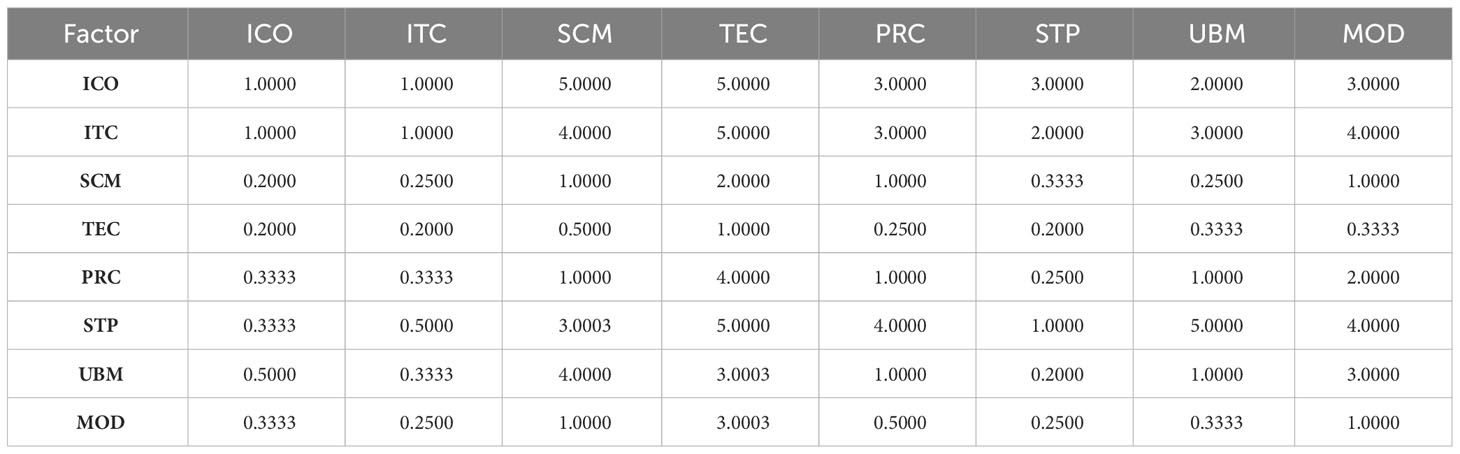Screen dimensions: 1460x454
Task: Select the MOD row's PRC column value
Action: click(901, 423)
